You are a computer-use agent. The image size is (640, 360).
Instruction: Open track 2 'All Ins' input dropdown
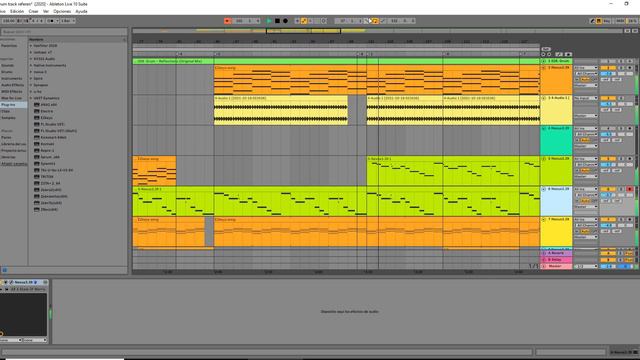coord(586,67)
